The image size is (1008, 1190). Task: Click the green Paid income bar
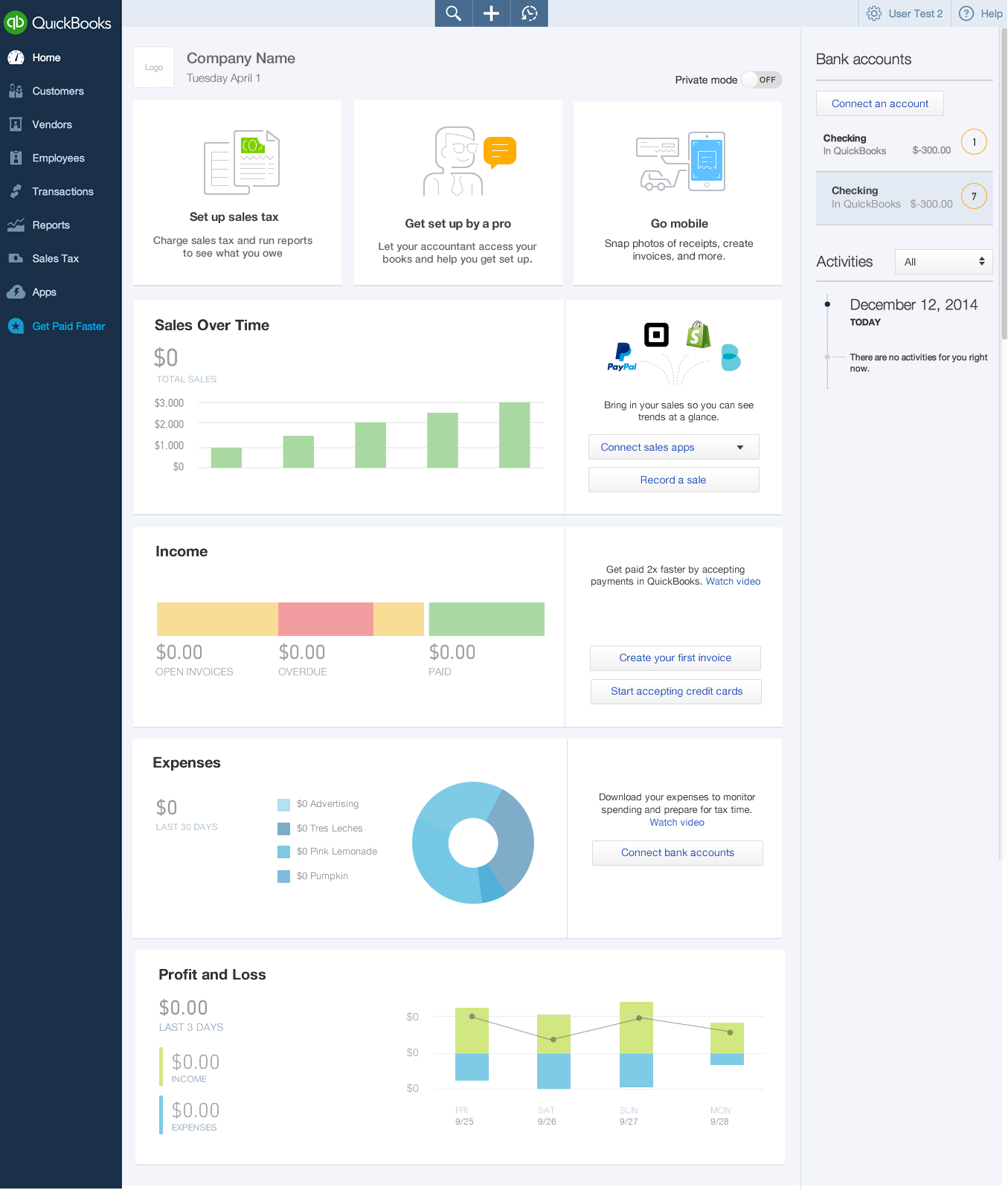click(x=487, y=619)
